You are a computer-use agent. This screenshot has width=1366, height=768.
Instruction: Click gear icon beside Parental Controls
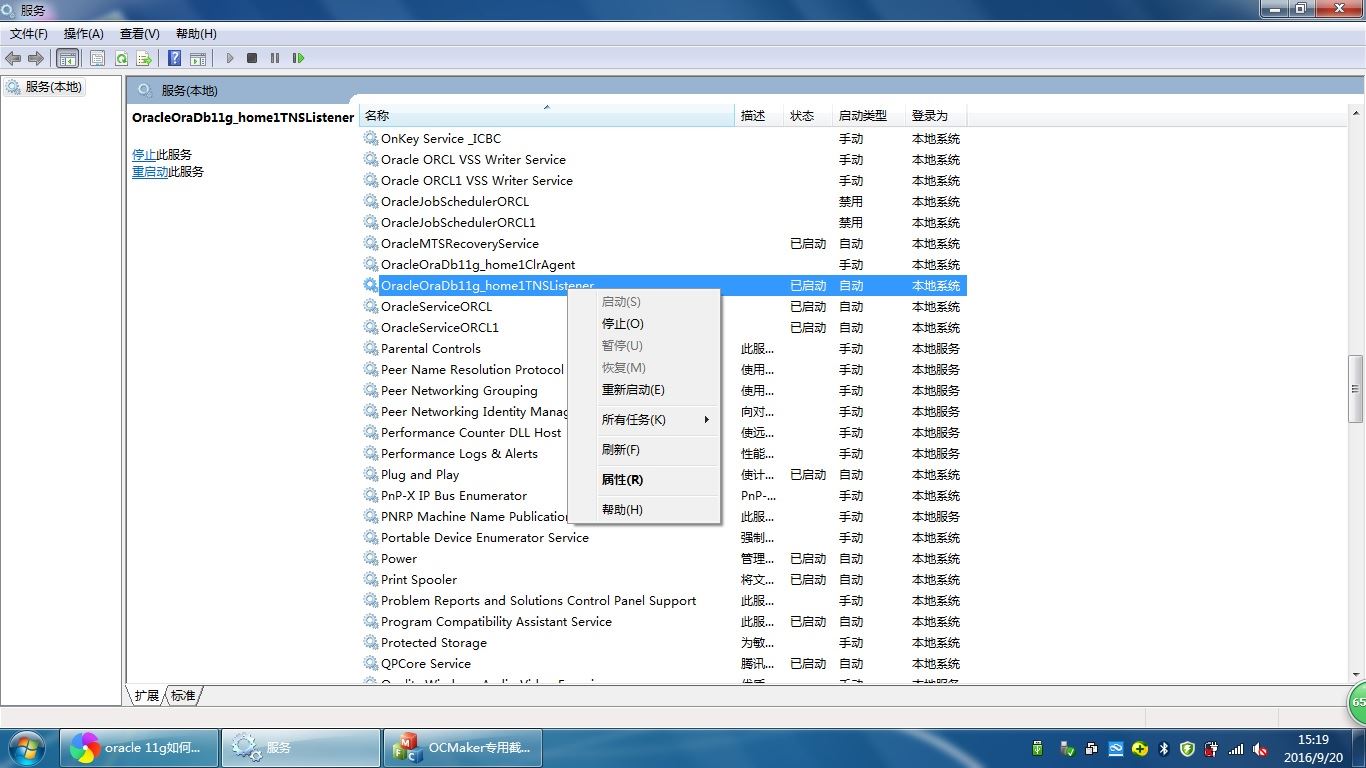[371, 349]
